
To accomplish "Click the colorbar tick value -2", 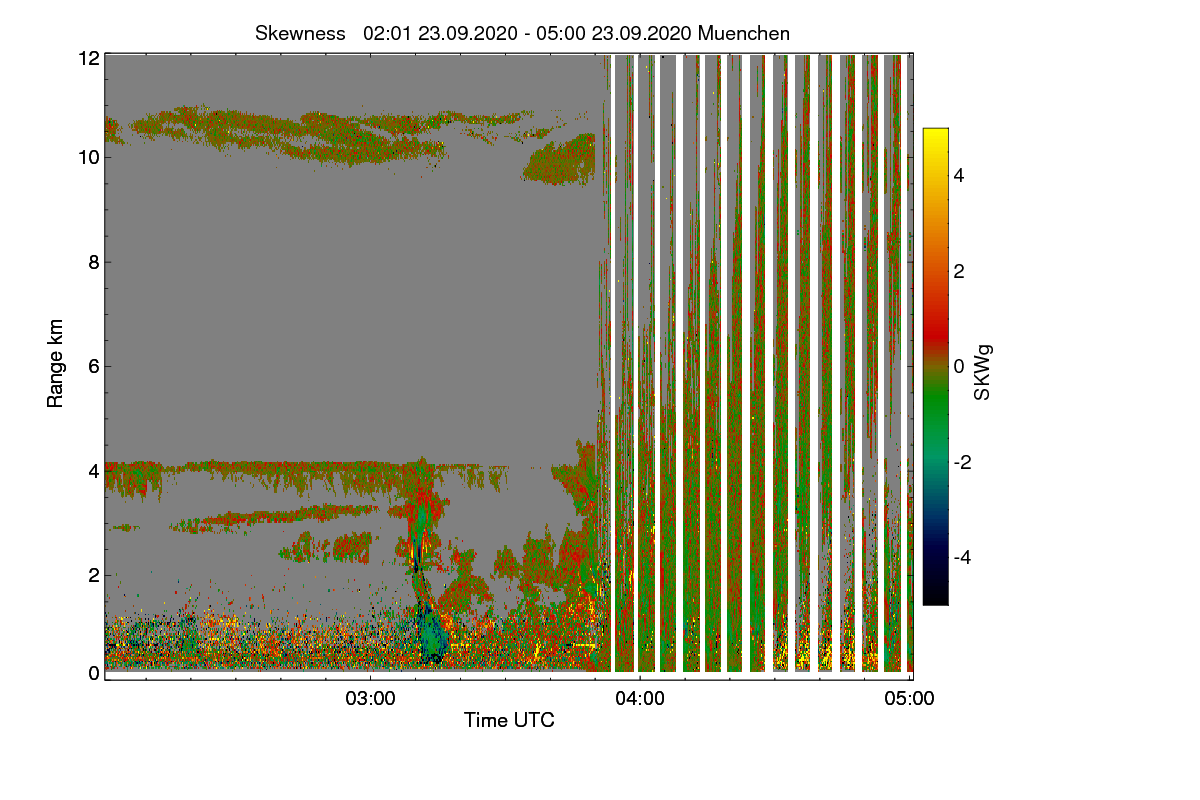I will point(964,462).
